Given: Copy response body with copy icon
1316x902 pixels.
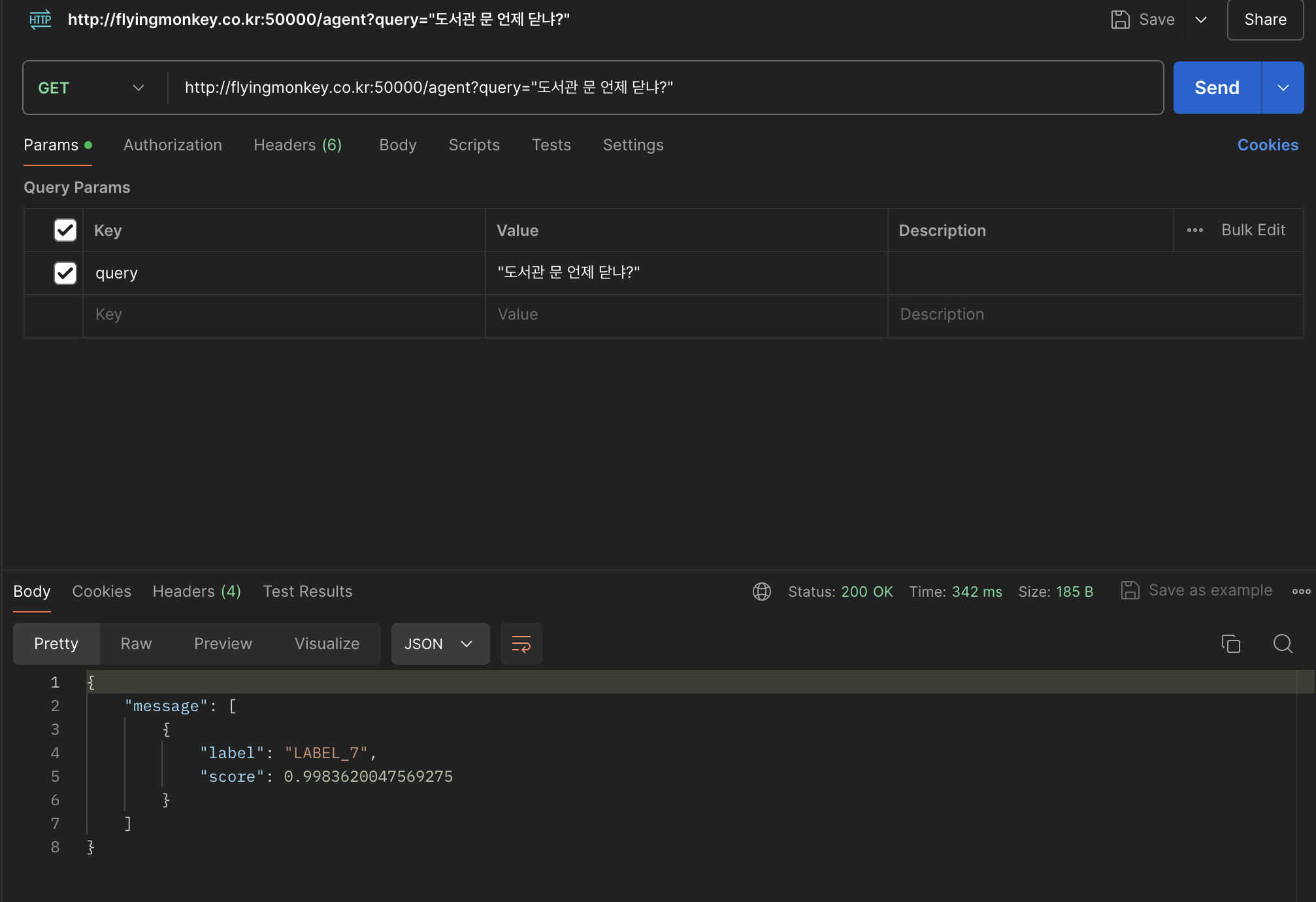Looking at the screenshot, I should [x=1230, y=644].
